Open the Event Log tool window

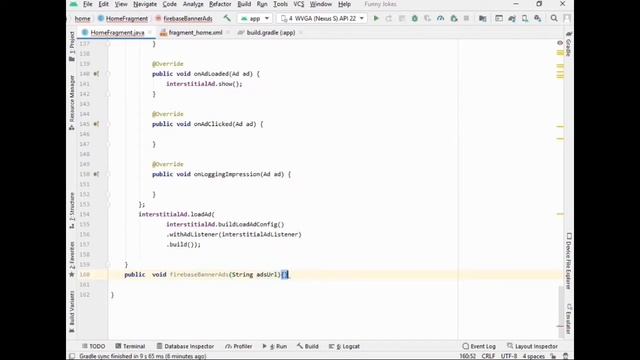point(479,346)
